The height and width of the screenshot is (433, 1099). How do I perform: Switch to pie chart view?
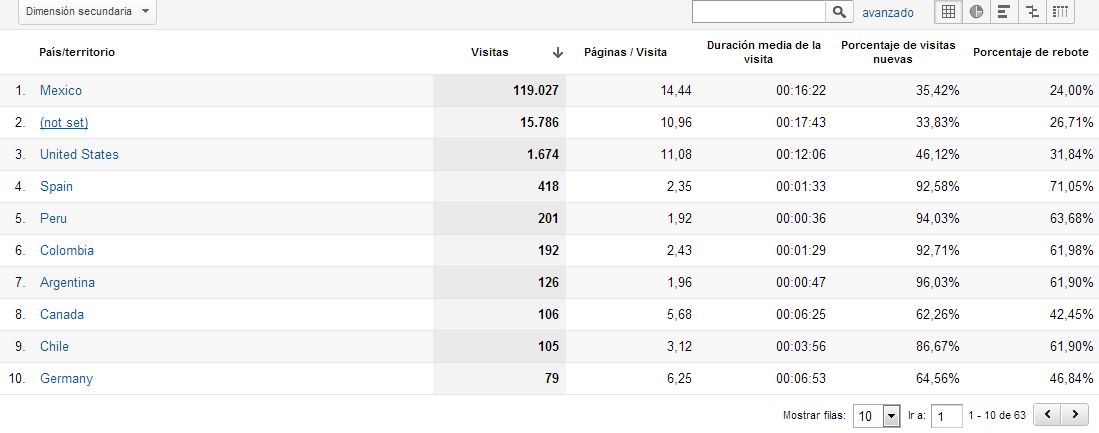coord(976,12)
